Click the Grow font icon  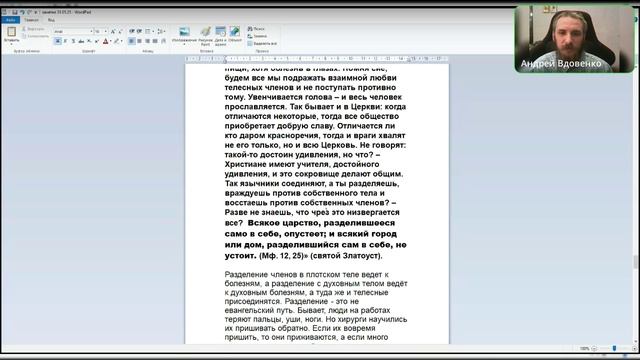[113, 31]
